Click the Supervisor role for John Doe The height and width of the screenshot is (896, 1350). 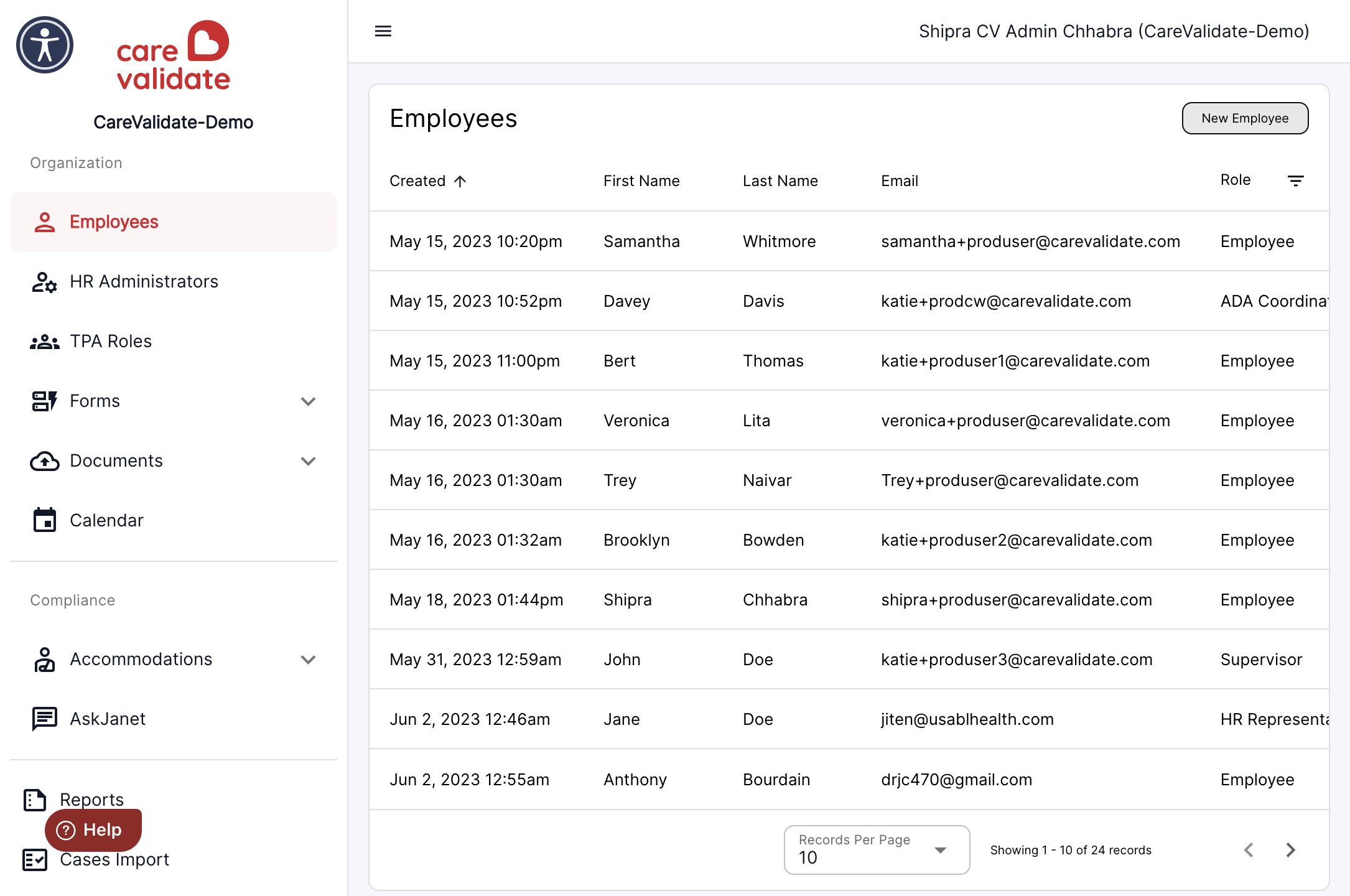[1261, 660]
